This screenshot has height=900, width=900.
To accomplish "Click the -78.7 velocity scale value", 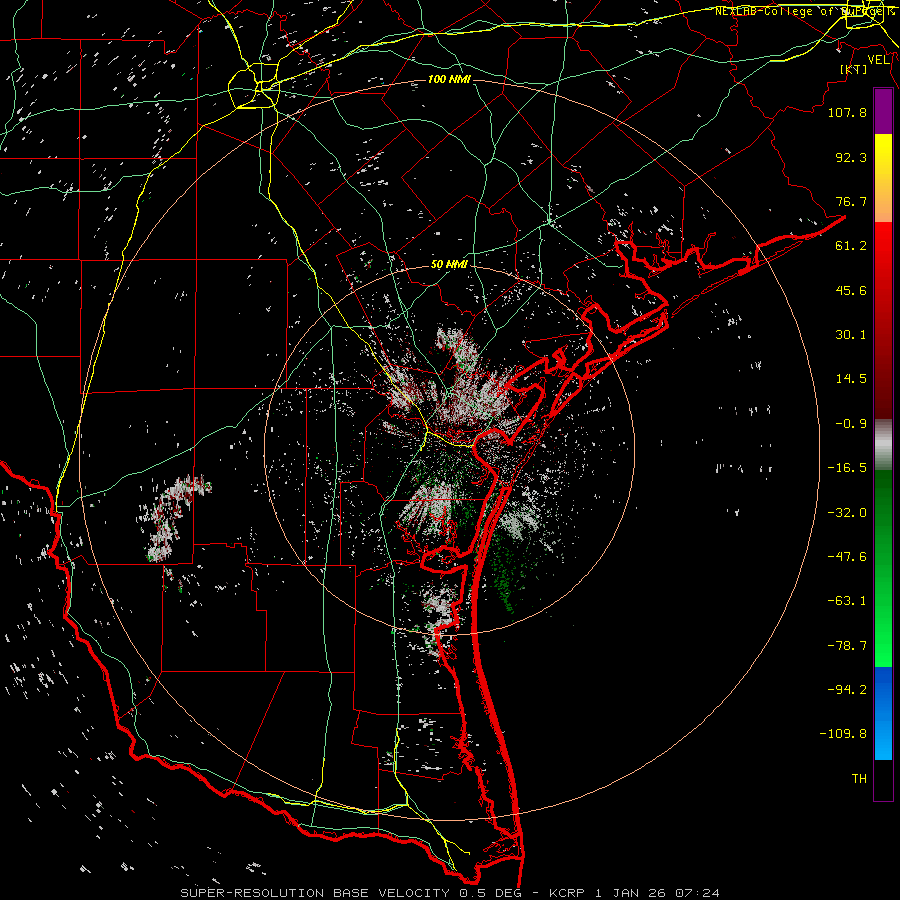I will [847, 646].
